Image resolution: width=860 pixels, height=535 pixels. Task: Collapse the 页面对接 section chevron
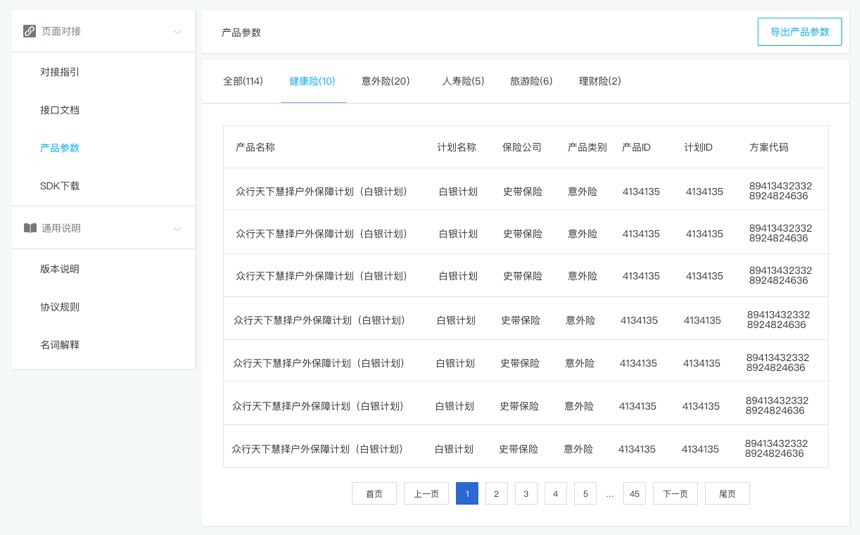[x=177, y=32]
